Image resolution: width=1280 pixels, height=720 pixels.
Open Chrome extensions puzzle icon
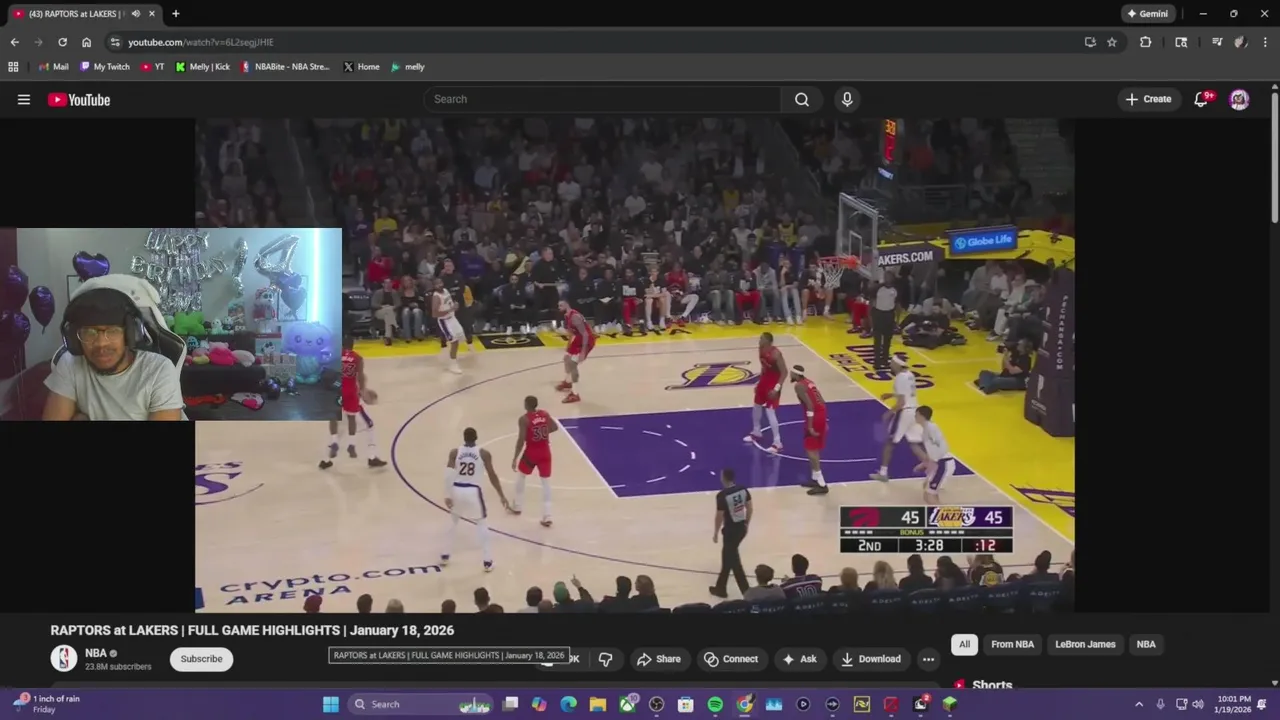pyautogui.click(x=1146, y=42)
